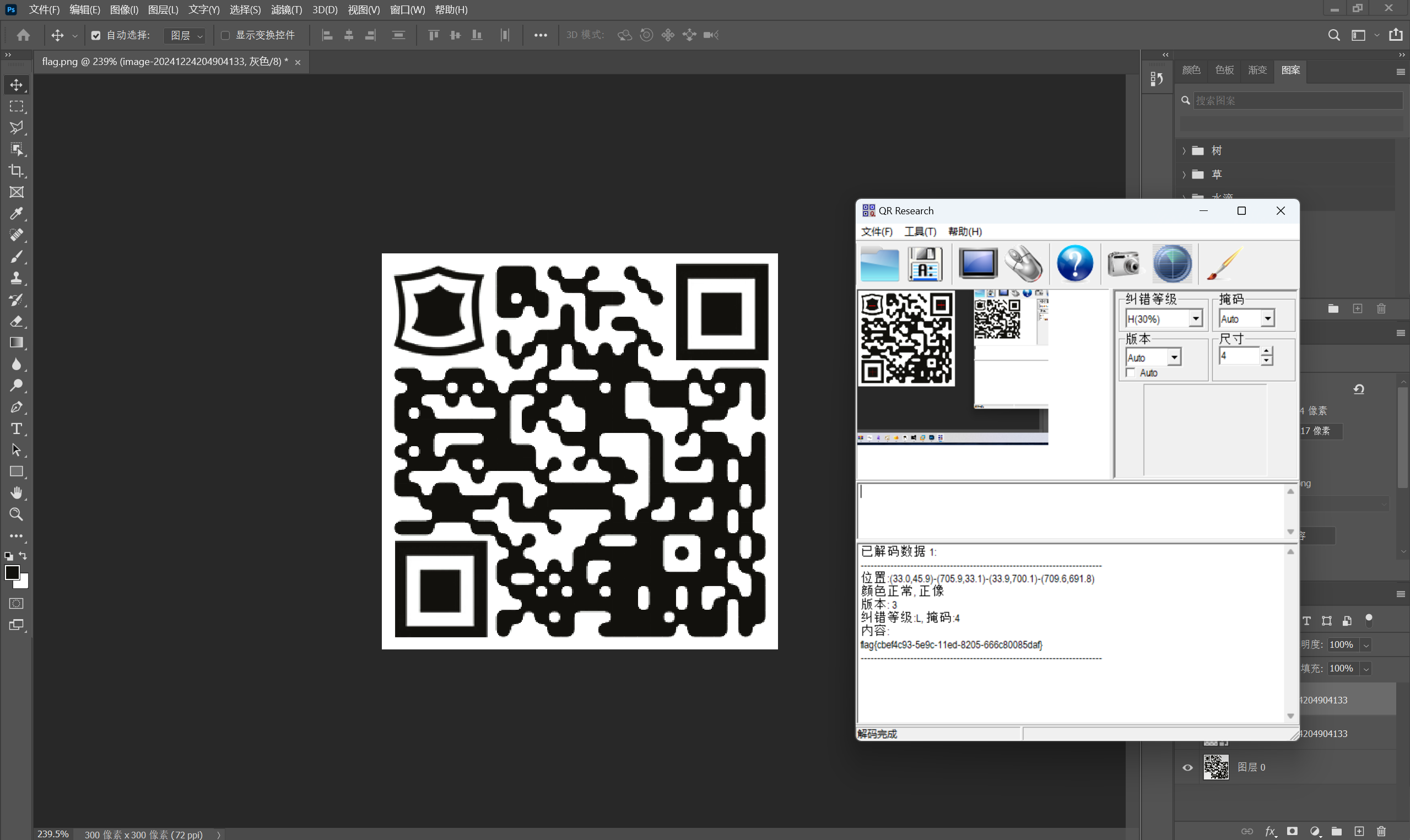Viewport: 1410px width, 840px height.
Task: Select the Rectangular Marquee tool
Action: coord(17,106)
